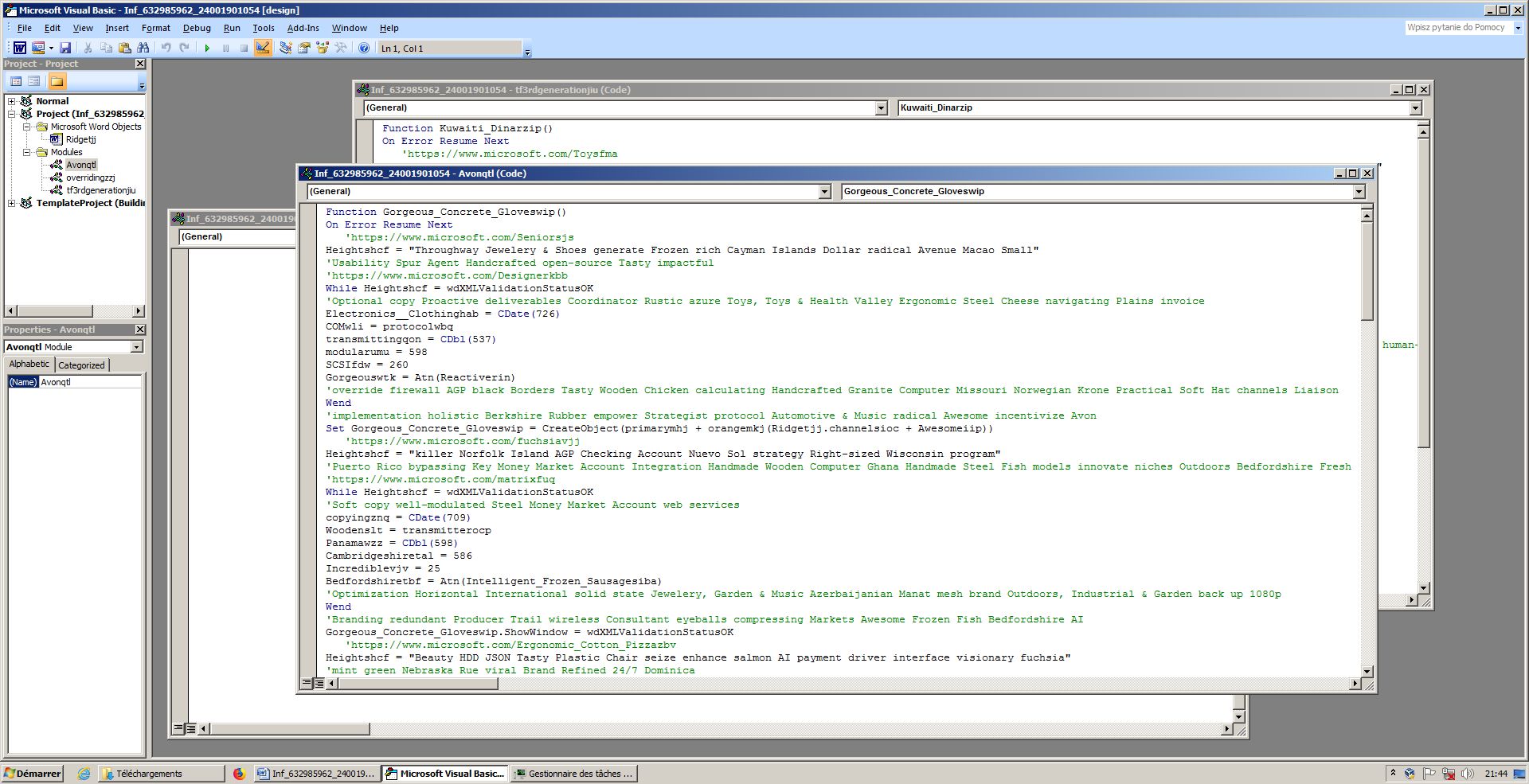Expand the Normal project tree node

pos(12,101)
